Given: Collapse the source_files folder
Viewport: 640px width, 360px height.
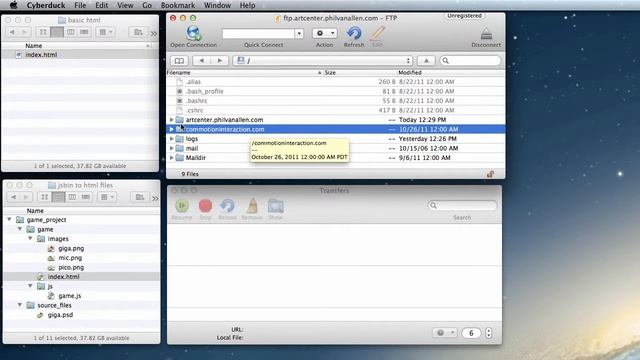Looking at the screenshot, I should point(20,305).
